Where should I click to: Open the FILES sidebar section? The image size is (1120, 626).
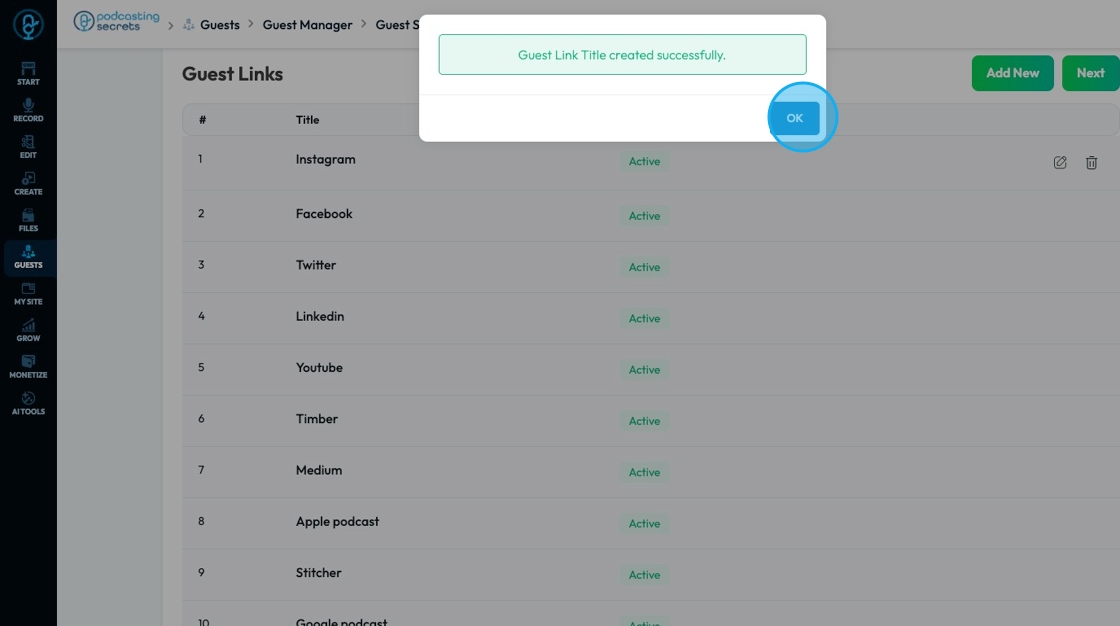pos(28,220)
